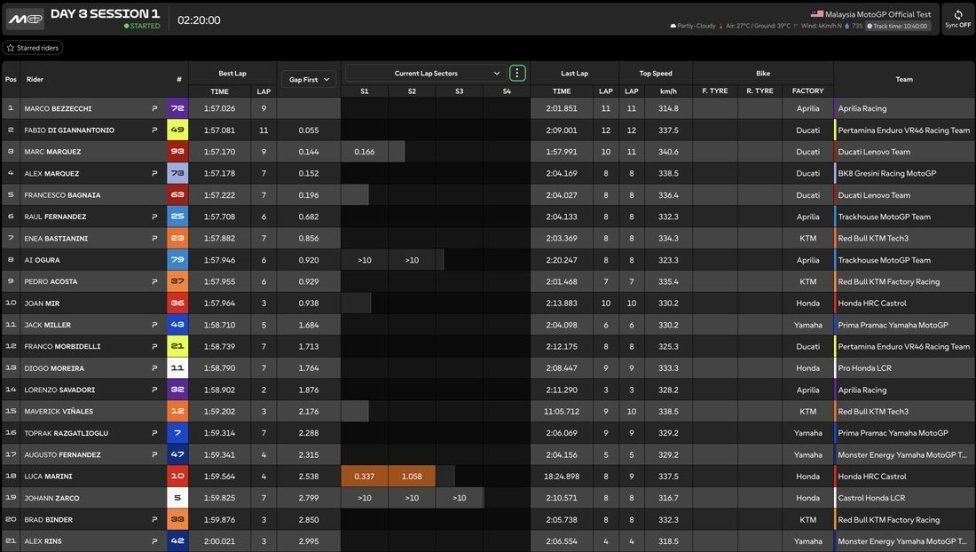Click the Top Speed column header
This screenshot has width=976, height=552.
(x=655, y=73)
